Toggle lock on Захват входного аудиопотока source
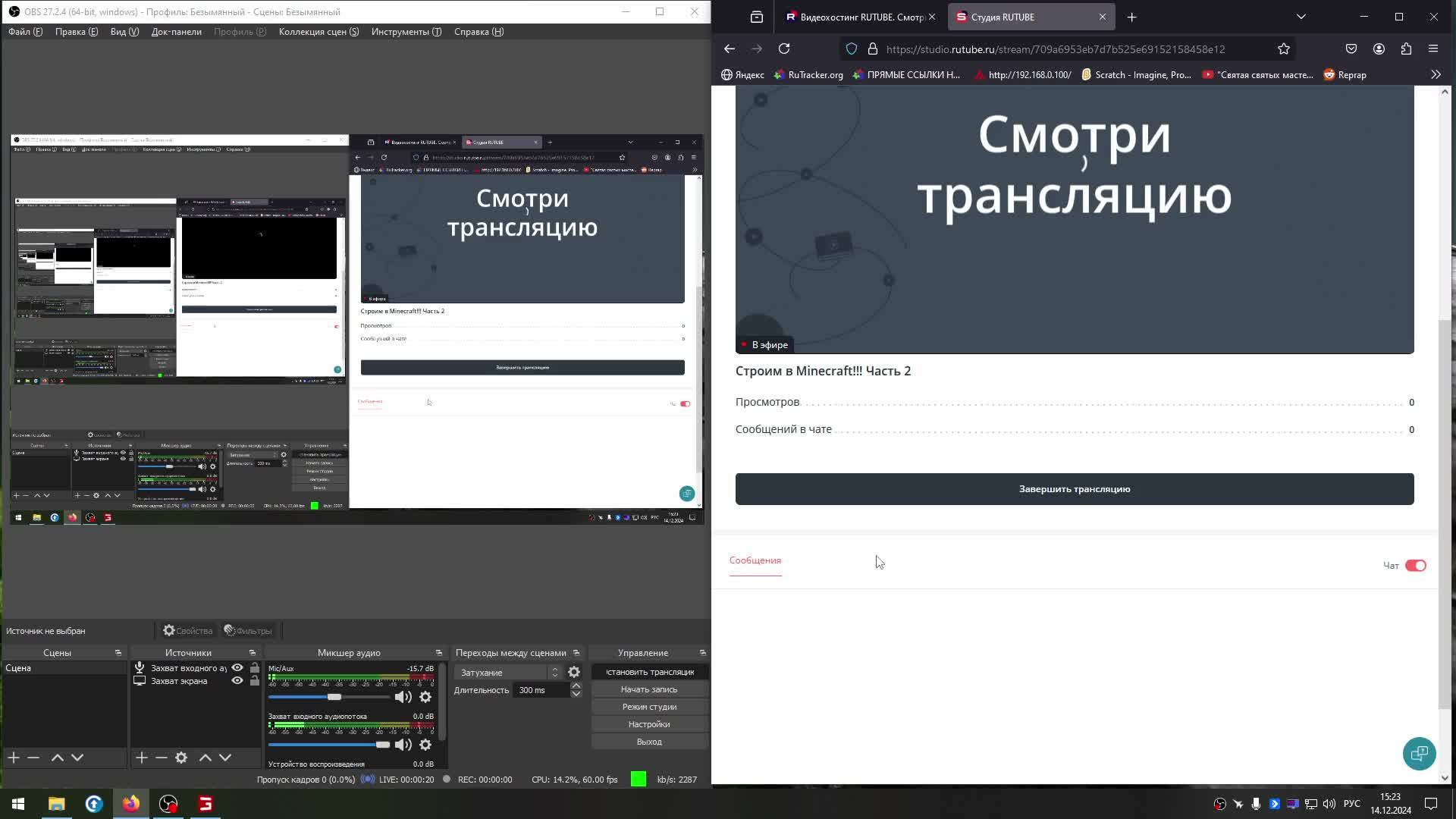Viewport: 1456px width, 819px height. click(x=255, y=668)
